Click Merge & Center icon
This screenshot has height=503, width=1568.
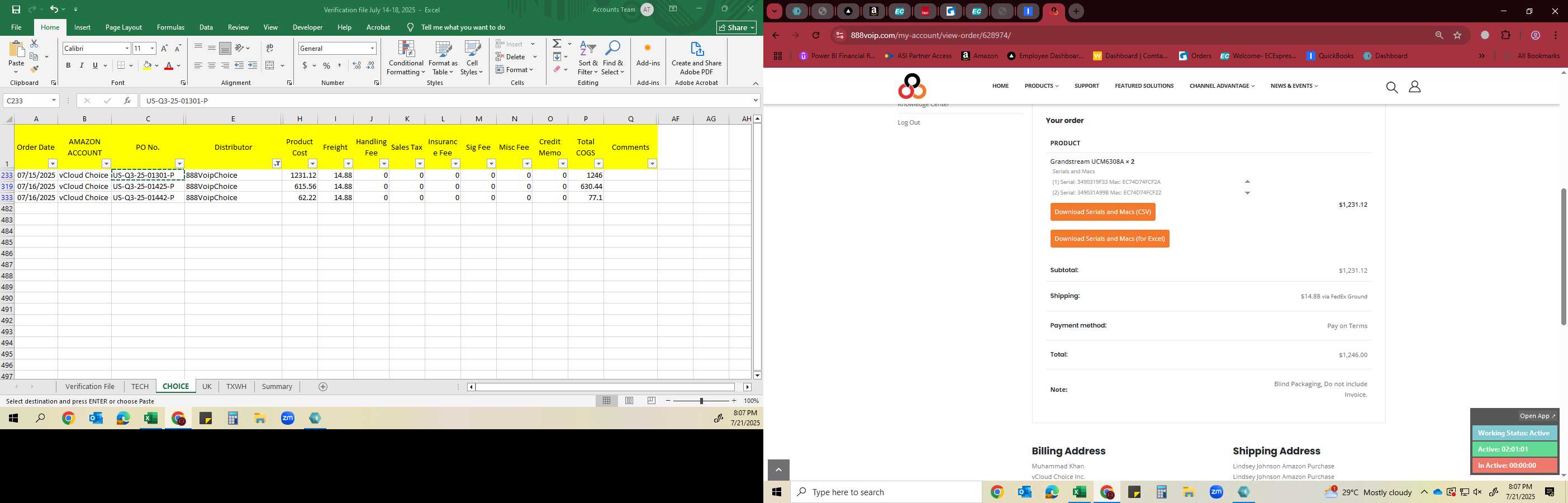click(x=270, y=66)
